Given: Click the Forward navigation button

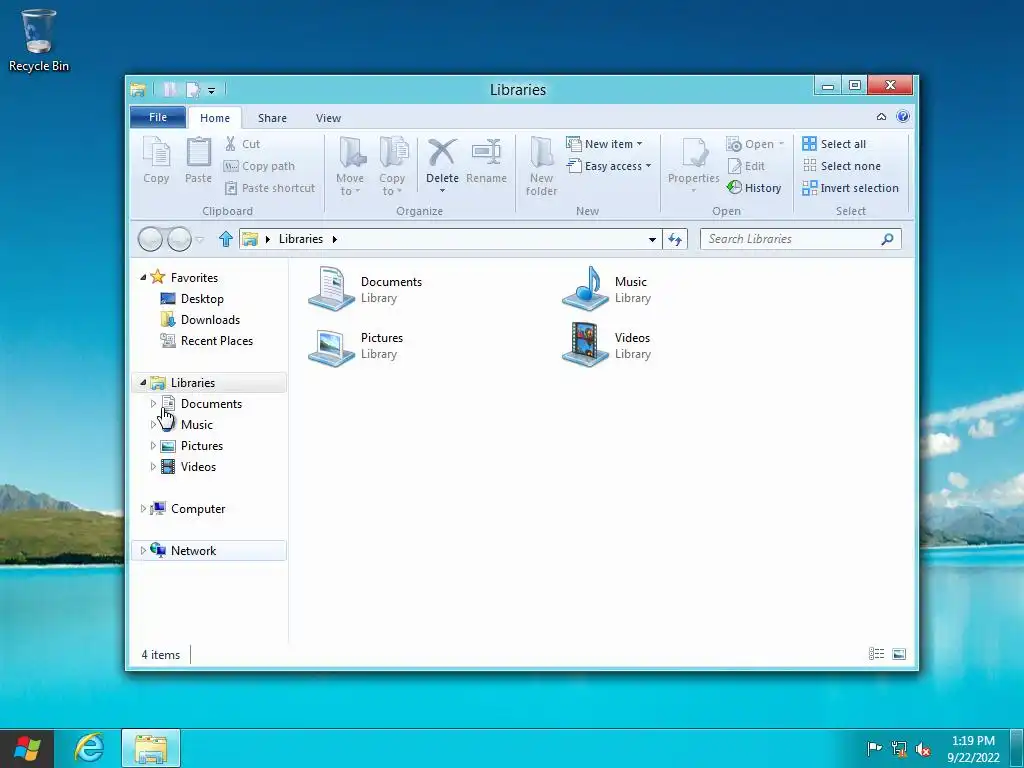Looking at the screenshot, I should click(179, 240).
